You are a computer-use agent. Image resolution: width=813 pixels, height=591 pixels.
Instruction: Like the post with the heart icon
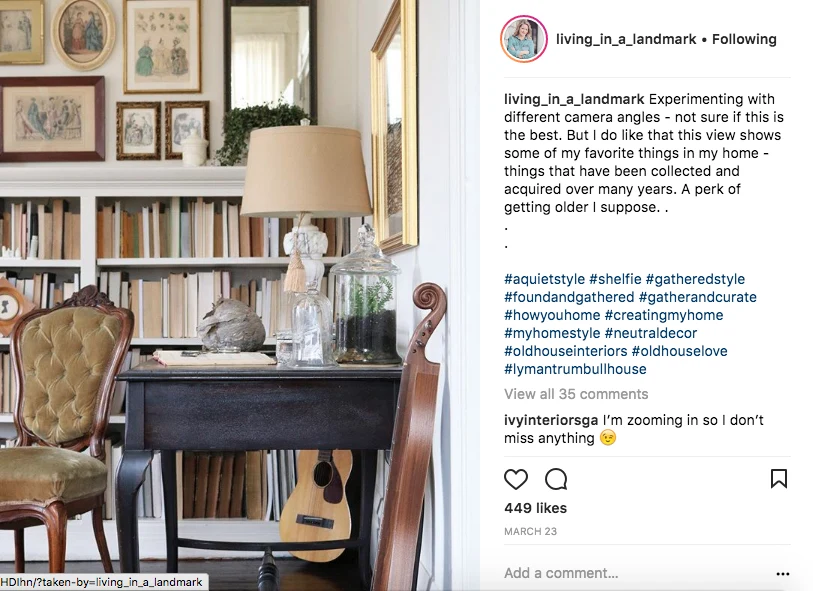(516, 479)
